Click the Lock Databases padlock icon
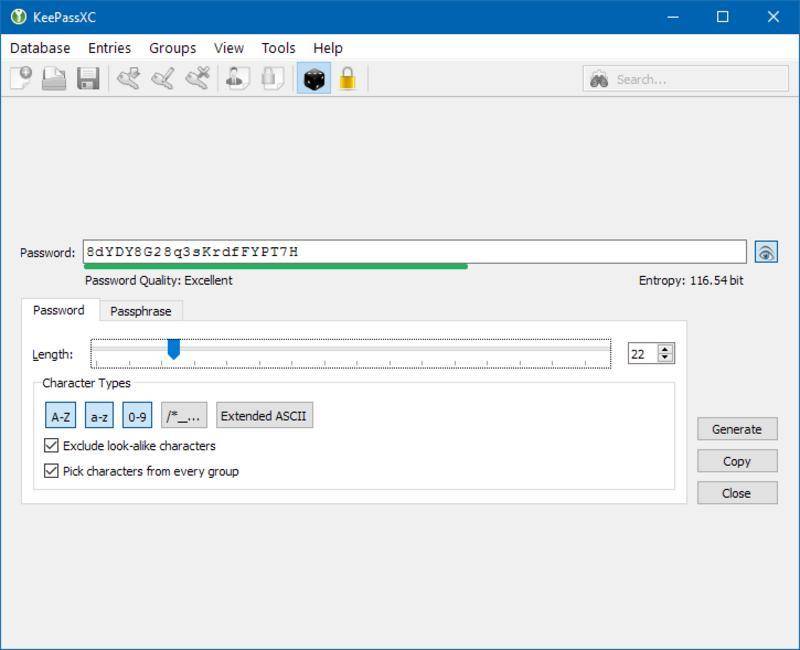This screenshot has height=650, width=800. tap(347, 79)
